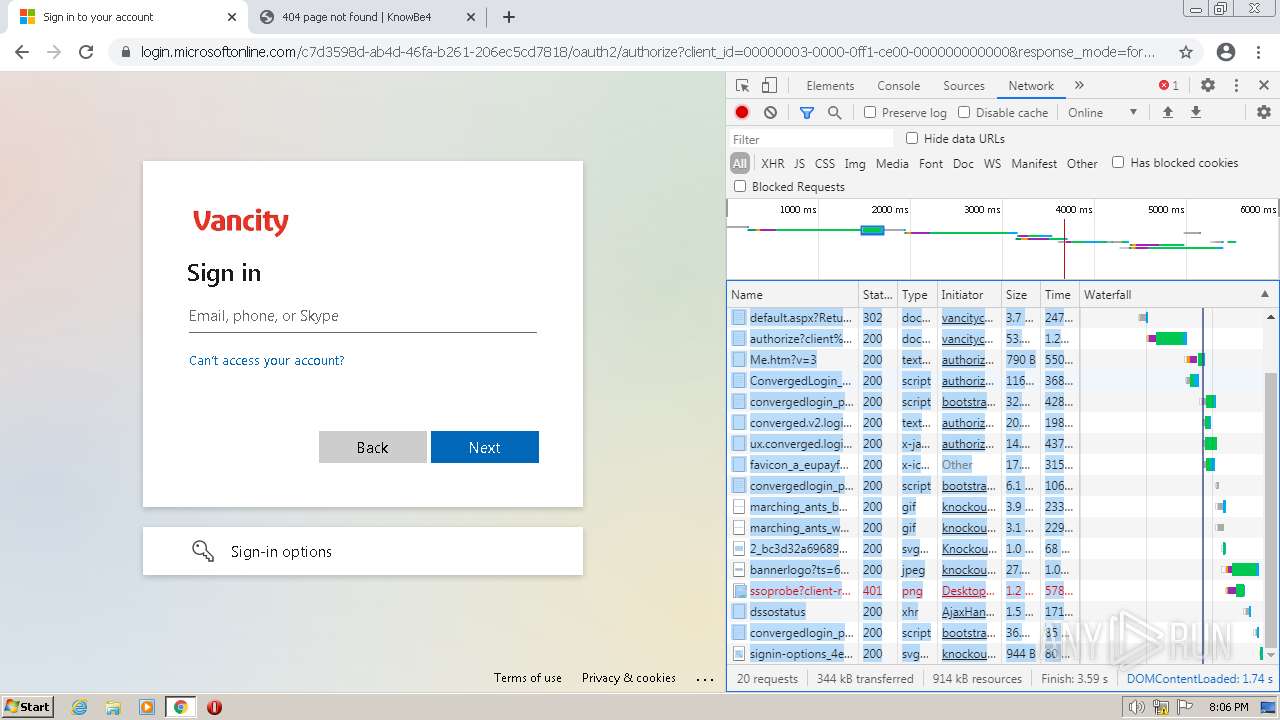Filter by JS request type
Viewport: 1280px width, 720px height.
click(x=799, y=164)
